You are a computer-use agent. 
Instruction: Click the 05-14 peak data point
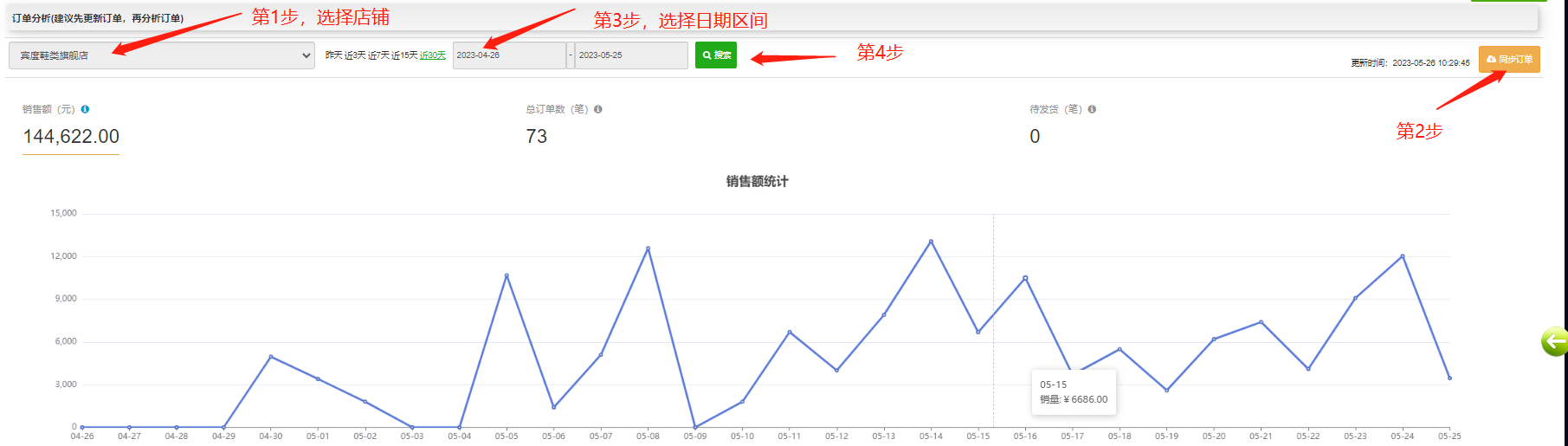pos(931,242)
